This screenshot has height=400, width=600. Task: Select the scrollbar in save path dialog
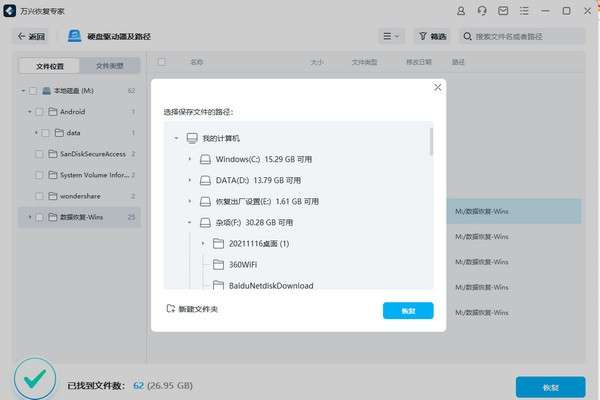pyautogui.click(x=431, y=142)
